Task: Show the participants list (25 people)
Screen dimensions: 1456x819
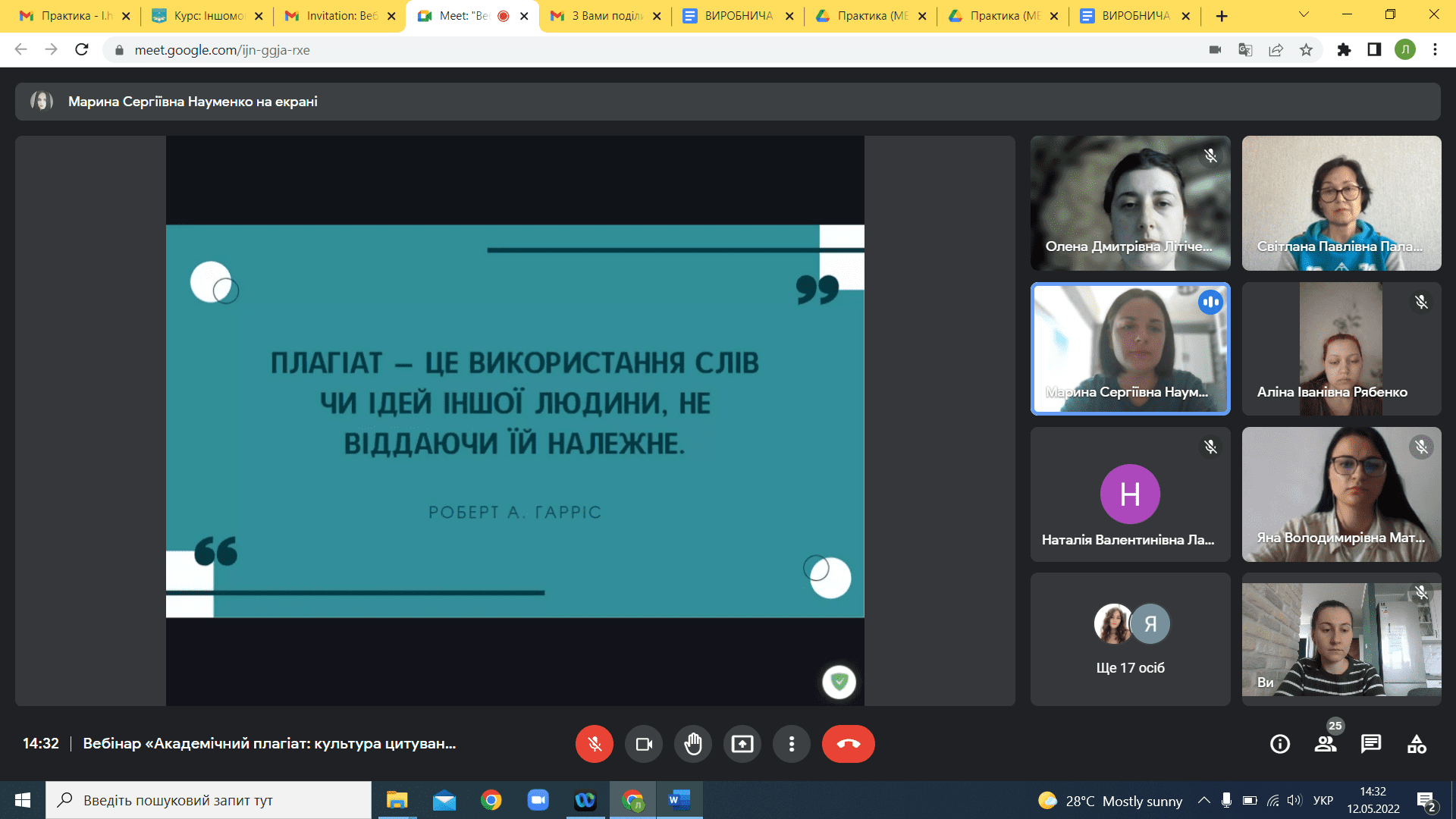Action: (x=1326, y=744)
